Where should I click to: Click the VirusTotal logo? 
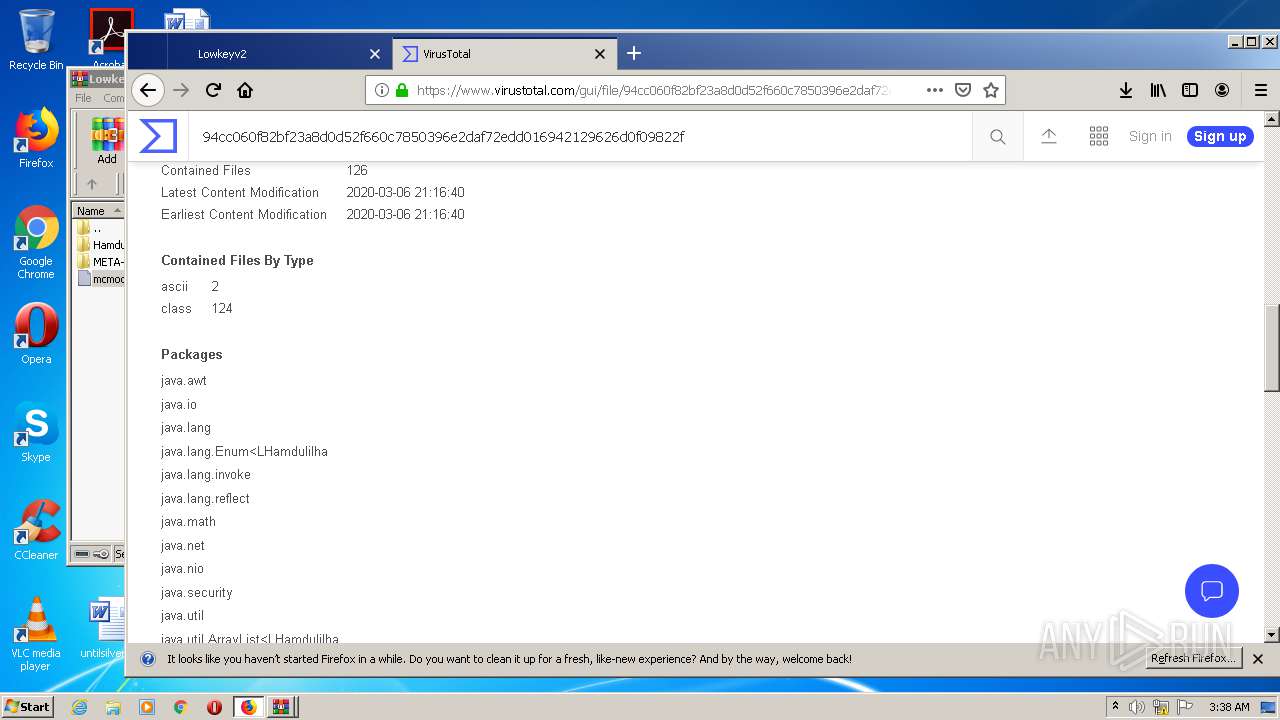(x=158, y=136)
